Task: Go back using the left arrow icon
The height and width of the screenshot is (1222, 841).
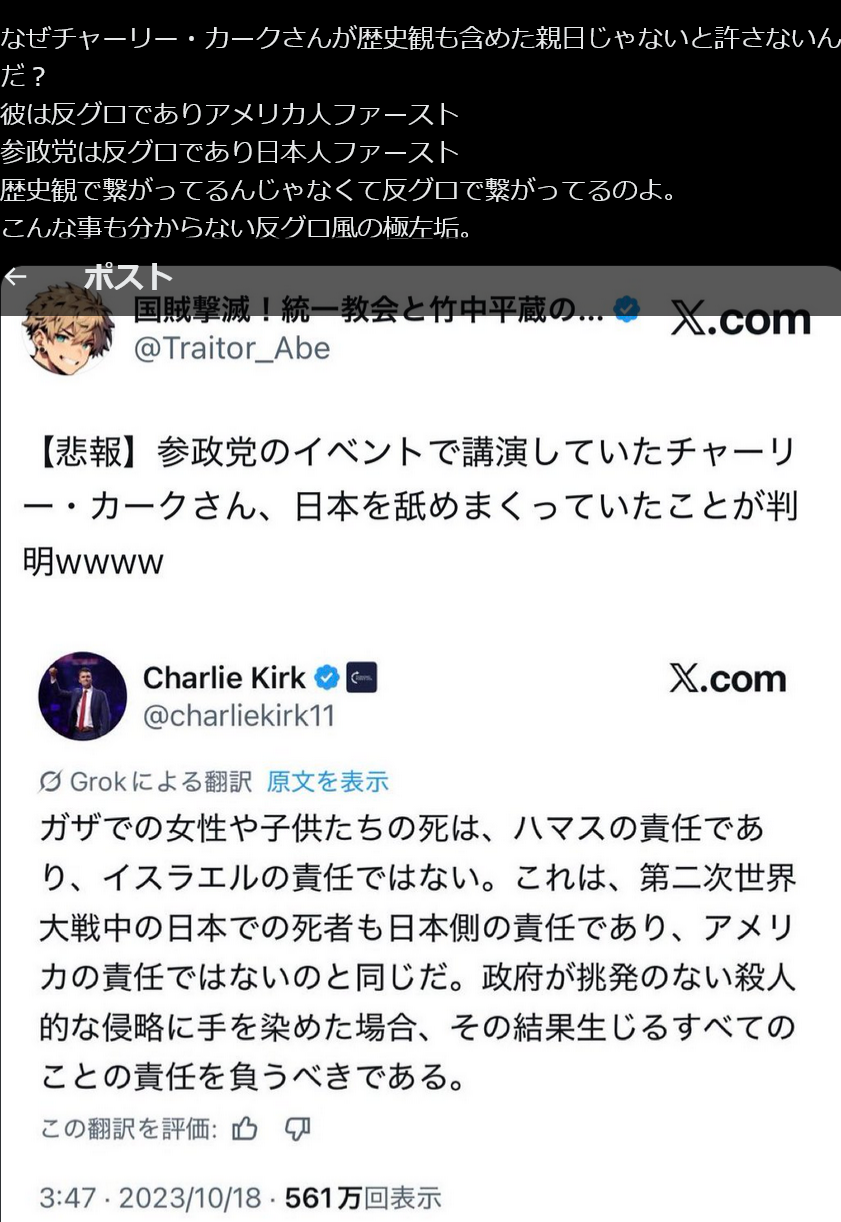Action: tap(16, 277)
